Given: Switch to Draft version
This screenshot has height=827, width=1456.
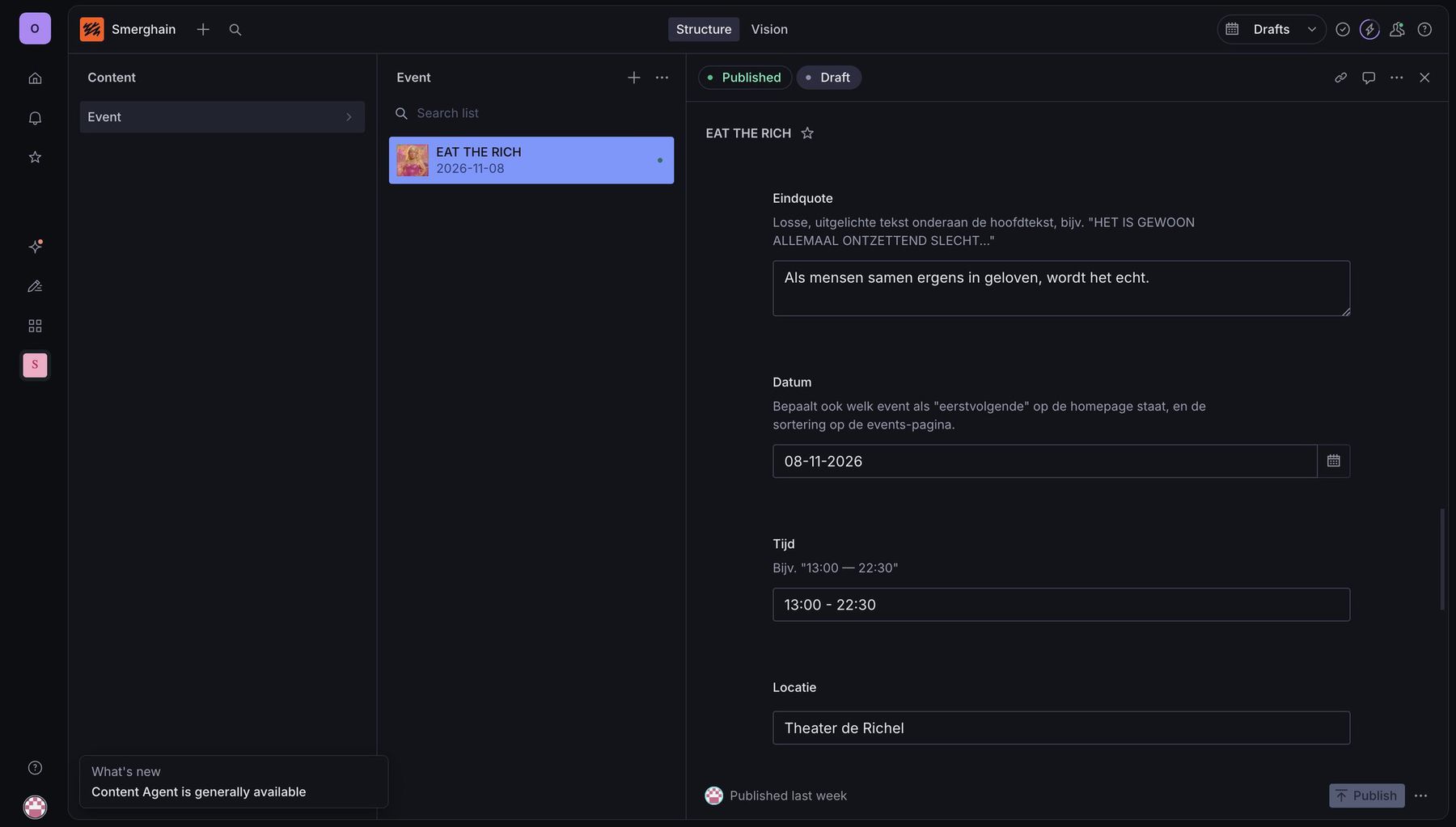Looking at the screenshot, I should (828, 78).
